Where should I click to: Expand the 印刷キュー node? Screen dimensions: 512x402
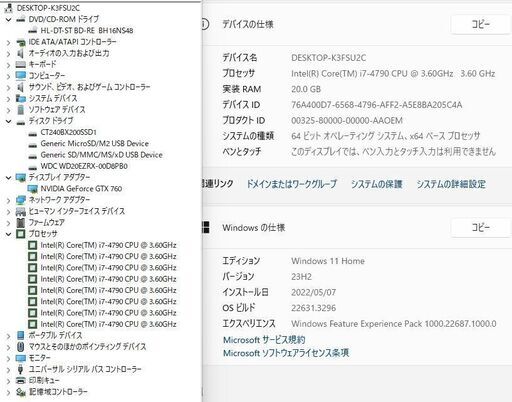click(x=9, y=381)
